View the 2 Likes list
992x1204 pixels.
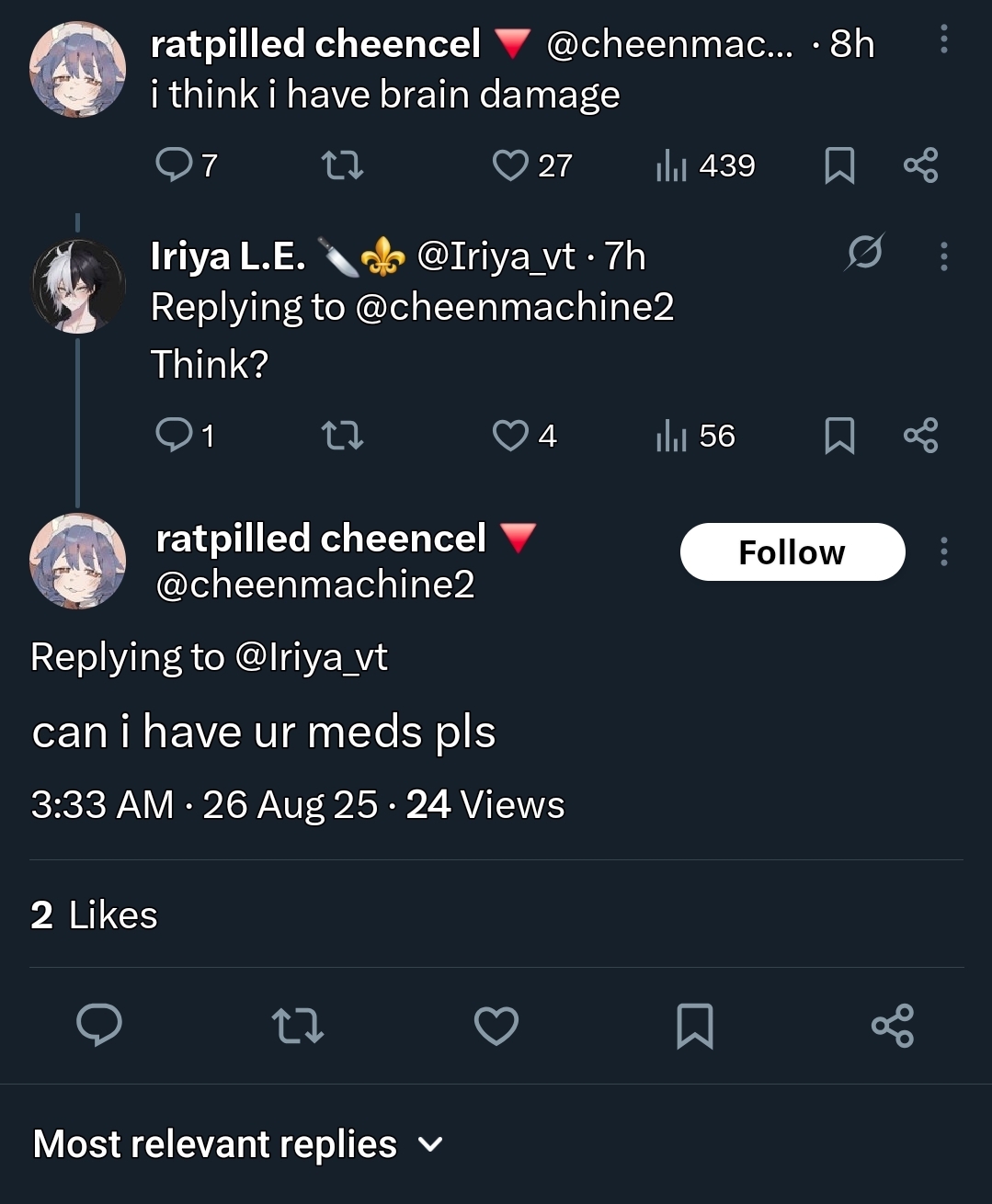(x=94, y=915)
